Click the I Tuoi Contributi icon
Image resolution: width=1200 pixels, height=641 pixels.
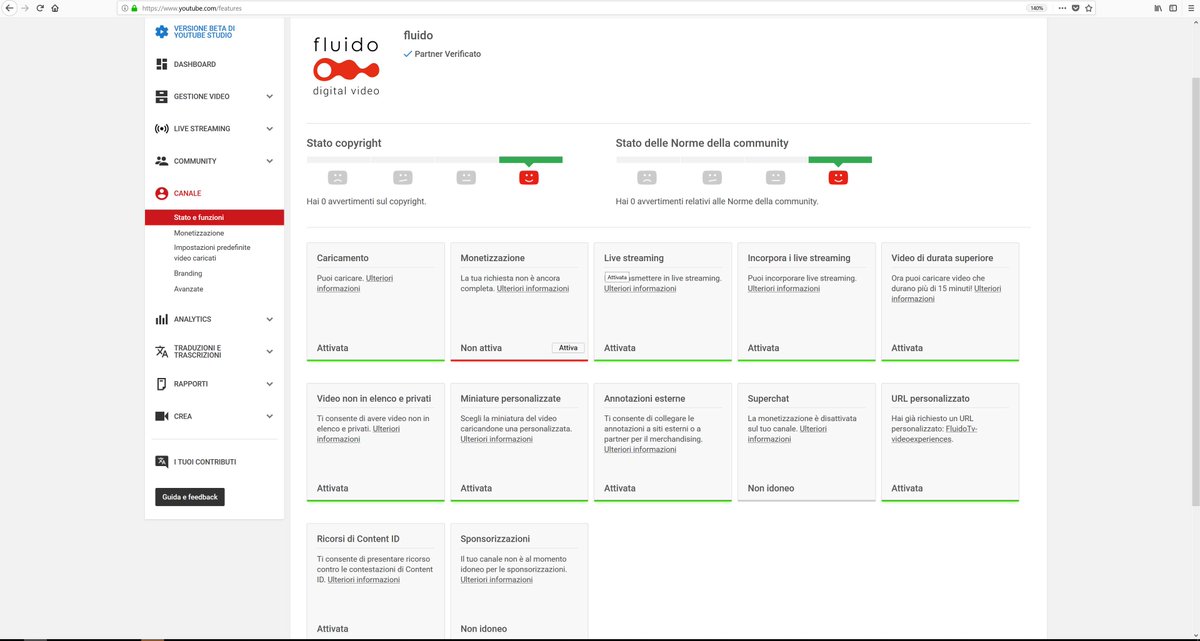tap(161, 462)
